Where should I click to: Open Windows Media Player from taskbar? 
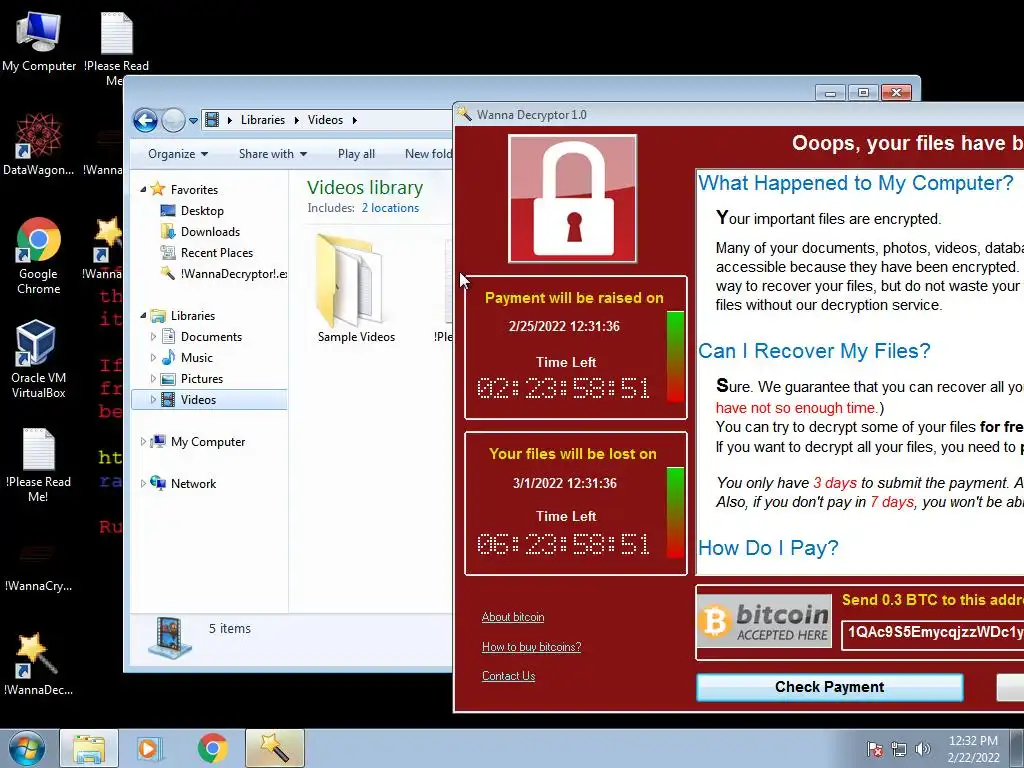(148, 748)
